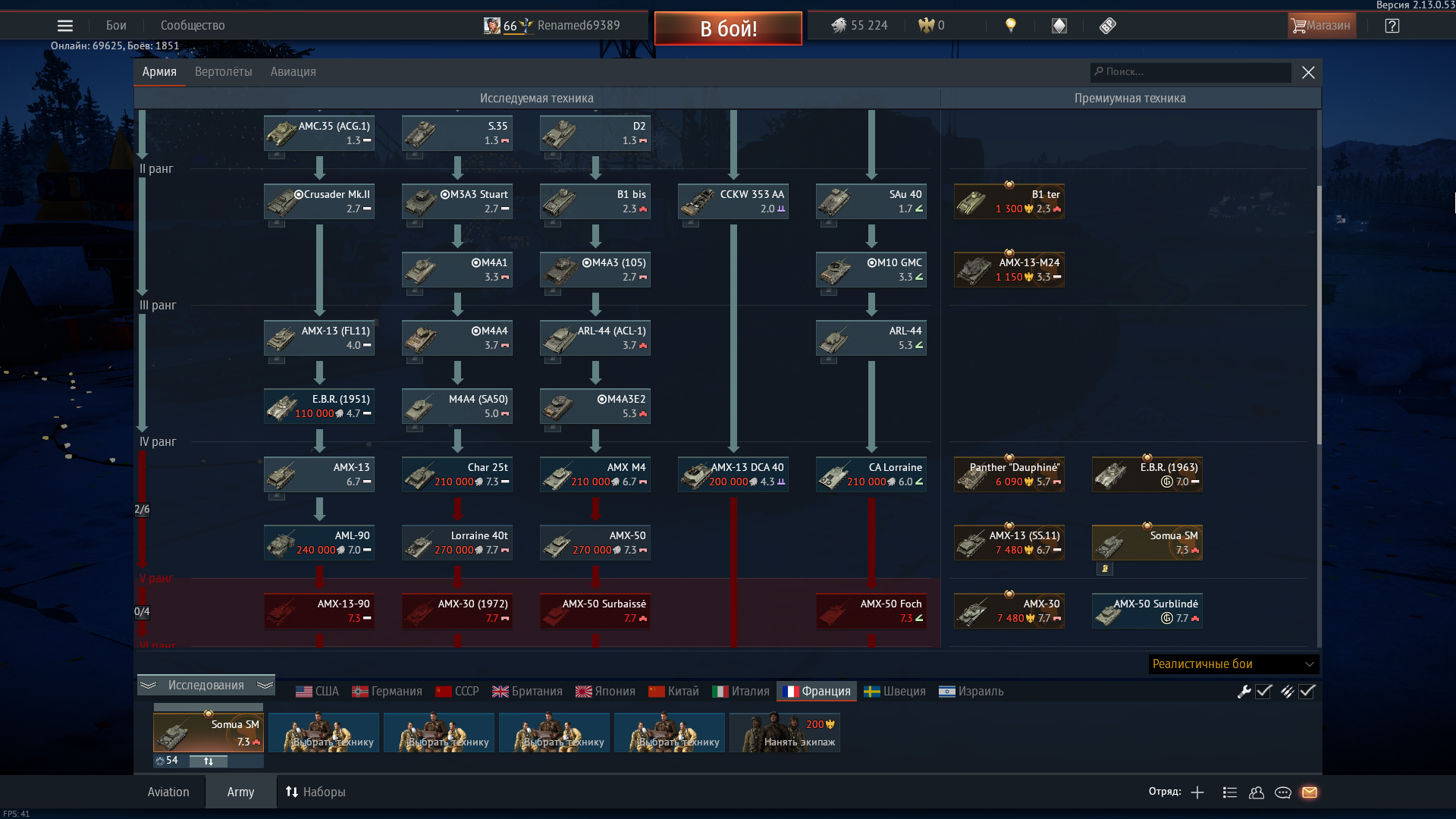
Task: Switch to Army preset at bottom
Action: tap(240, 792)
